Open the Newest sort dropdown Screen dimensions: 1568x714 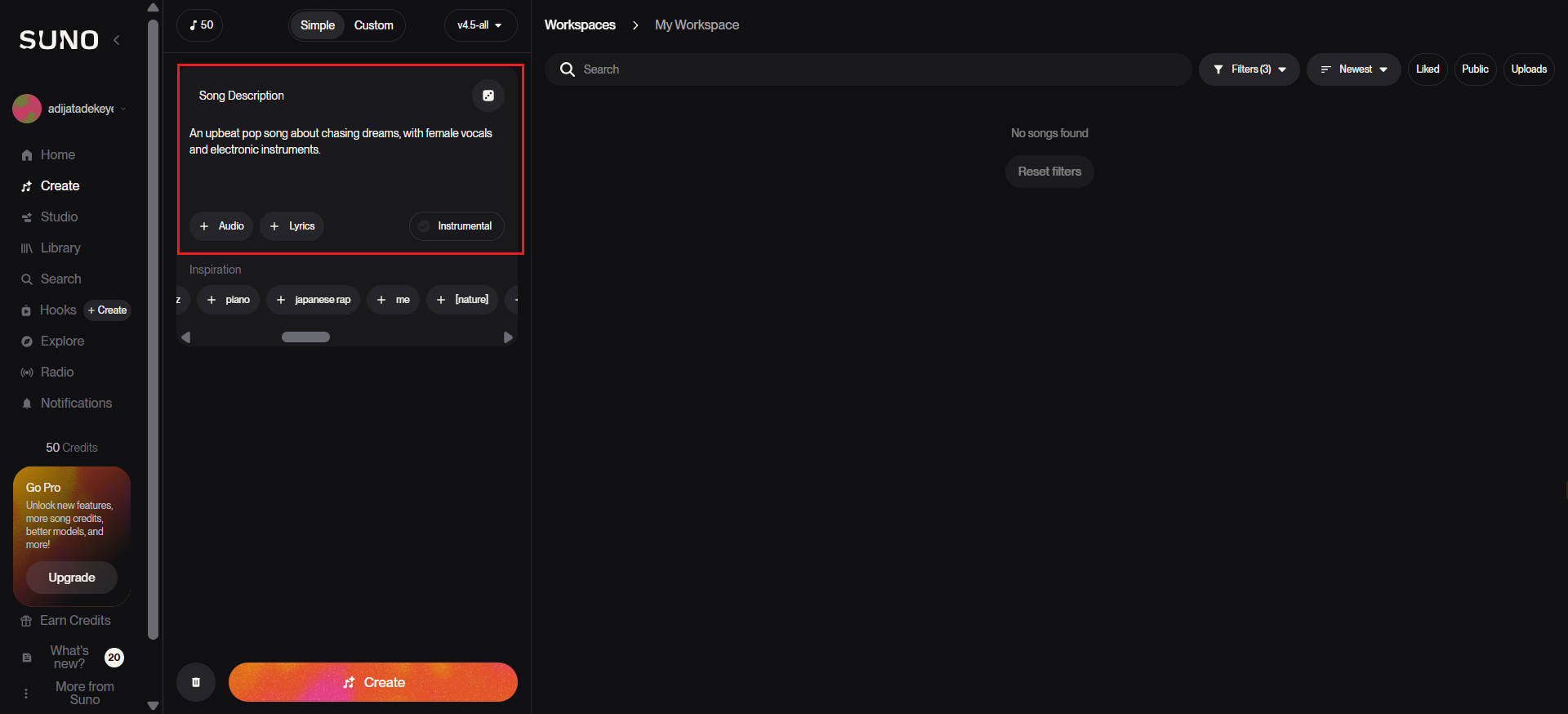click(1354, 69)
